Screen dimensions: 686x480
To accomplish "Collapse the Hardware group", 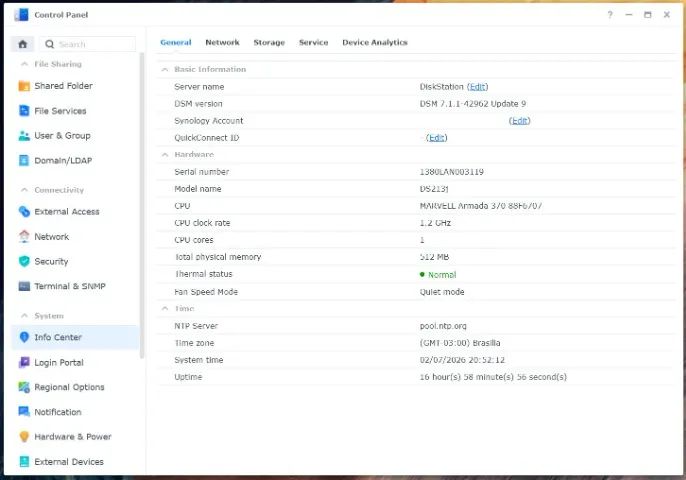I will (164, 154).
